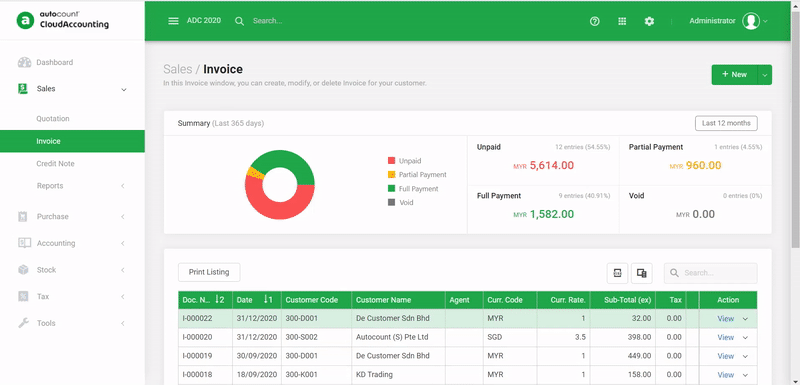
Task: Open the Dashboard from sidebar
Action: click(55, 62)
